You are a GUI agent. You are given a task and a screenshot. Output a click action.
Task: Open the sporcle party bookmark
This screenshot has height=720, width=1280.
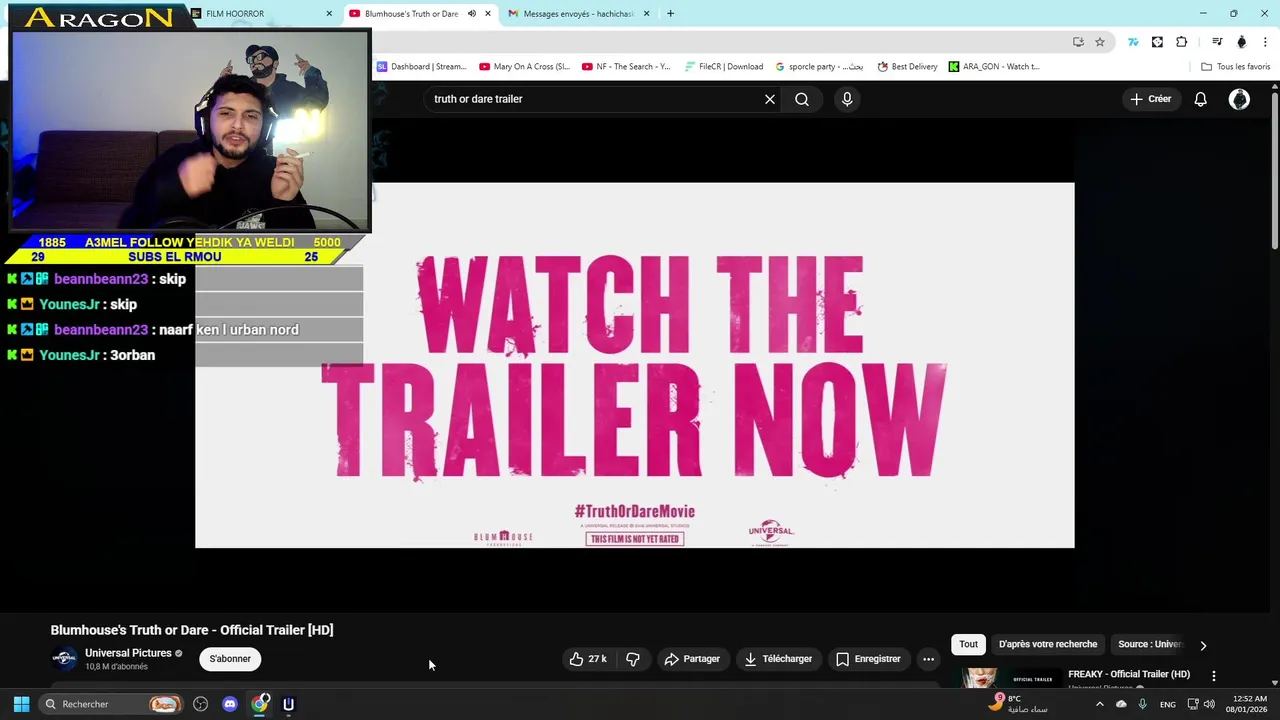point(819,67)
